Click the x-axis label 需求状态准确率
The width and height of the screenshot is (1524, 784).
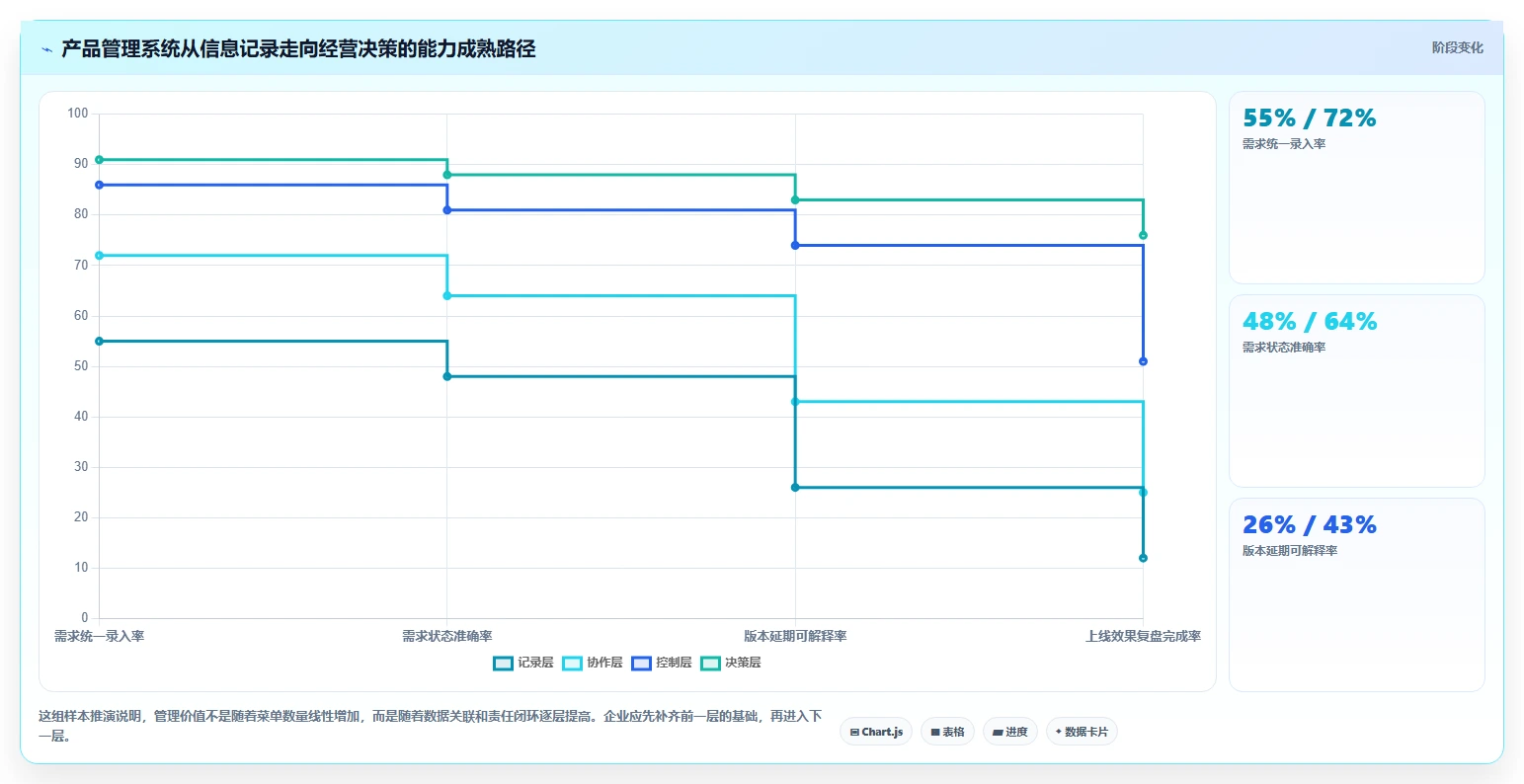tap(447, 637)
